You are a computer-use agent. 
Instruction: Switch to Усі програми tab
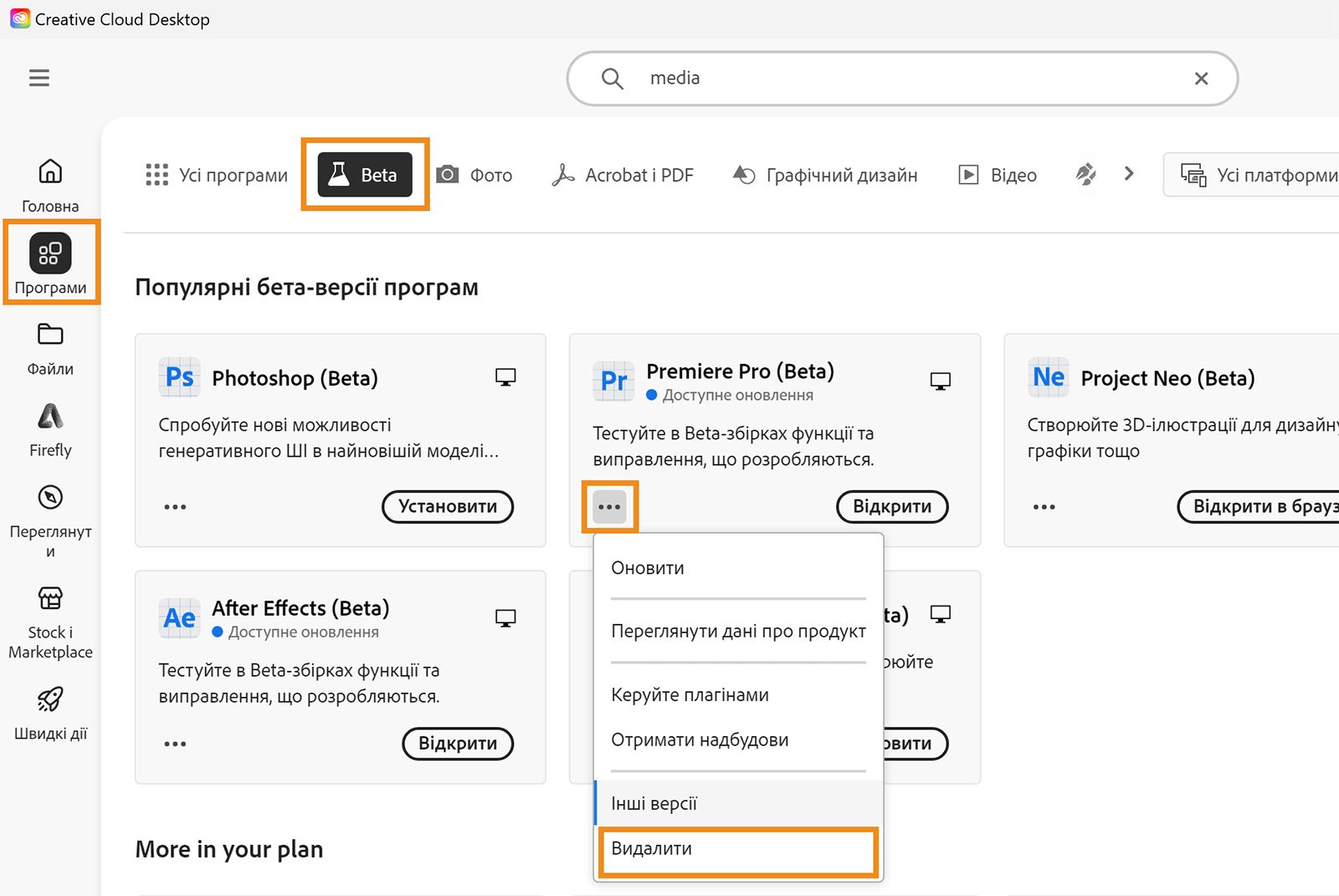point(216,175)
